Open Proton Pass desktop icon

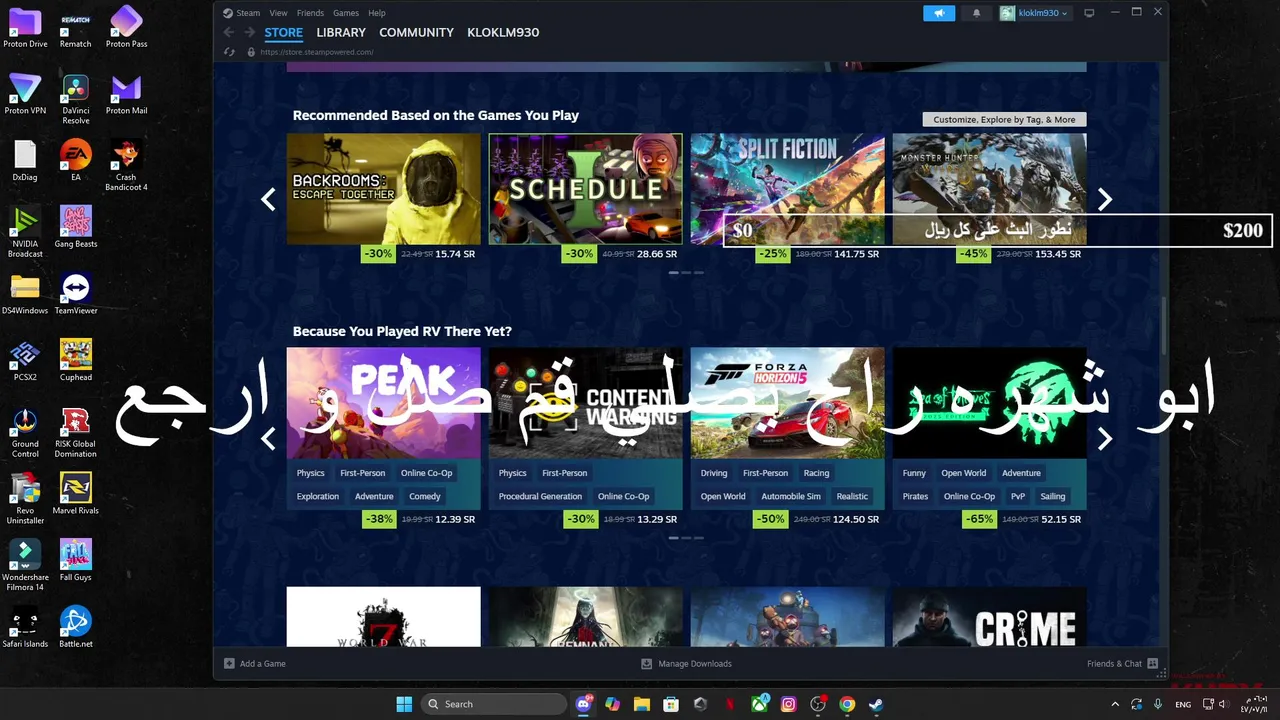pos(126,28)
